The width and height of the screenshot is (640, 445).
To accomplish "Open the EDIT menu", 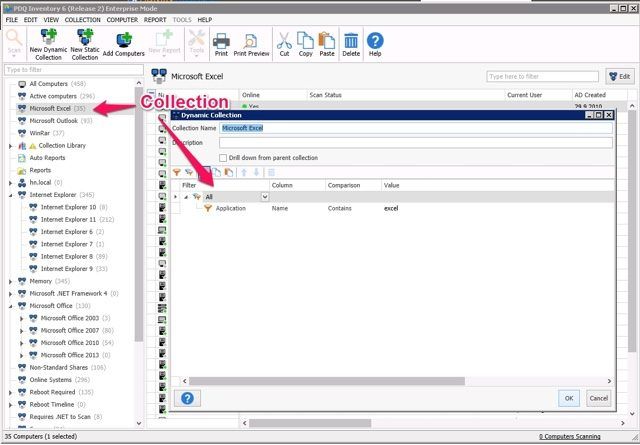I will click(x=31, y=20).
